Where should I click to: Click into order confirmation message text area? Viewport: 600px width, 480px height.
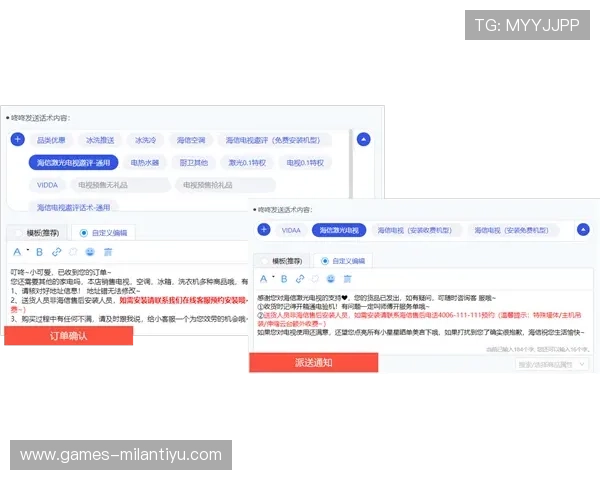(128, 296)
